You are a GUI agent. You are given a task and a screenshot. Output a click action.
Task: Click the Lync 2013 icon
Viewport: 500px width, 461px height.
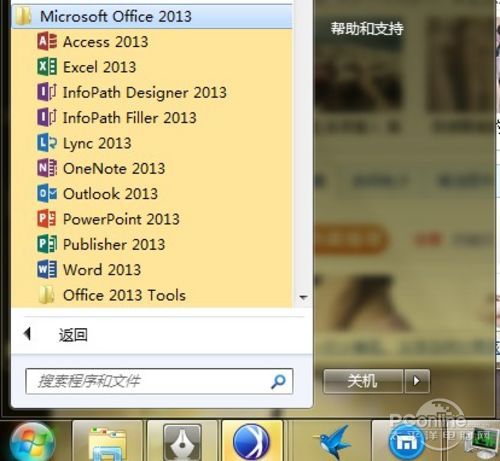coord(47,143)
